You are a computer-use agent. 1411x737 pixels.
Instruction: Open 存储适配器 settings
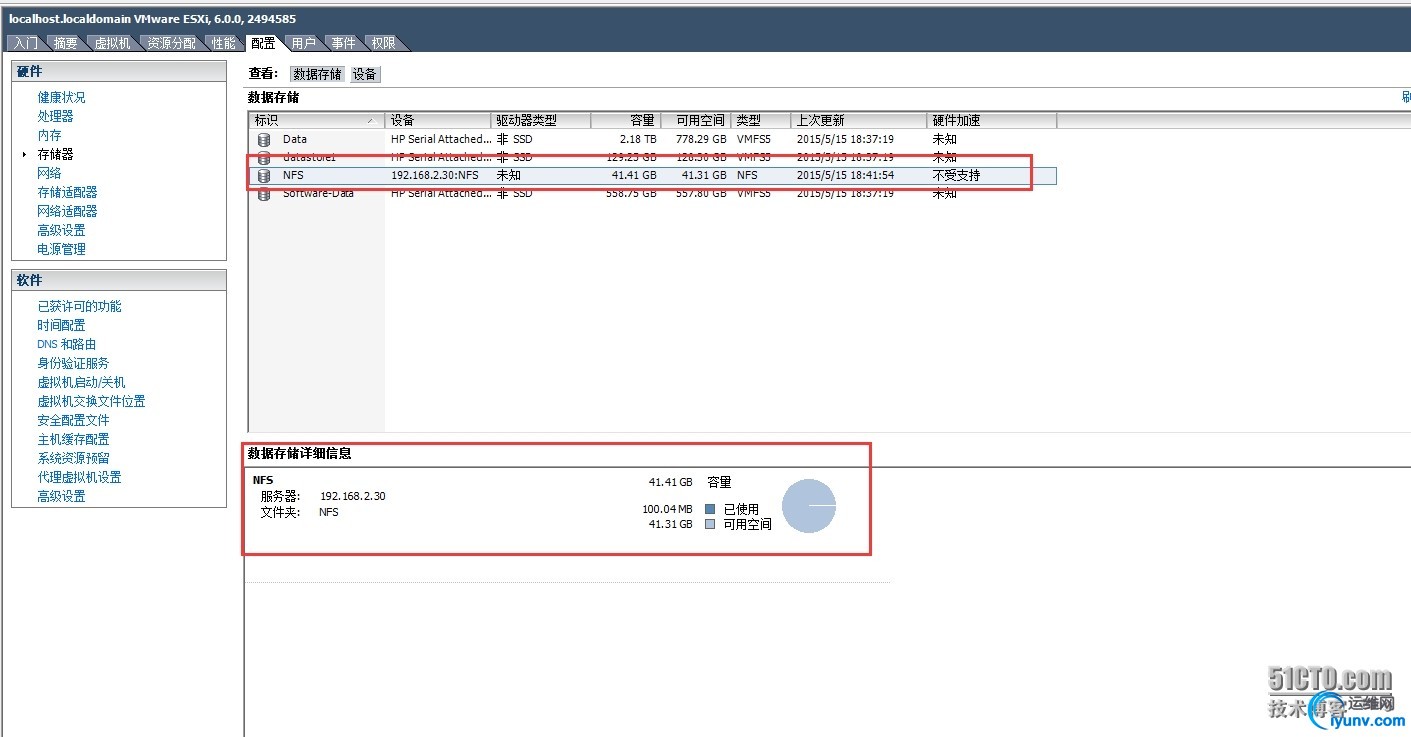coord(68,192)
